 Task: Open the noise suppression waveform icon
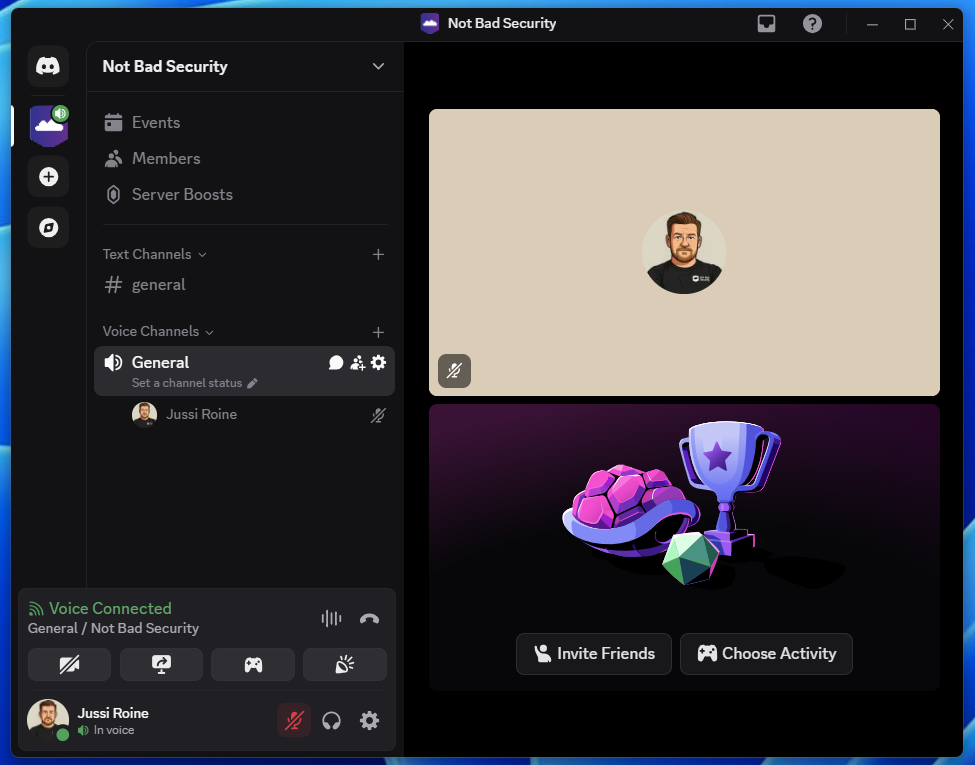click(x=331, y=618)
